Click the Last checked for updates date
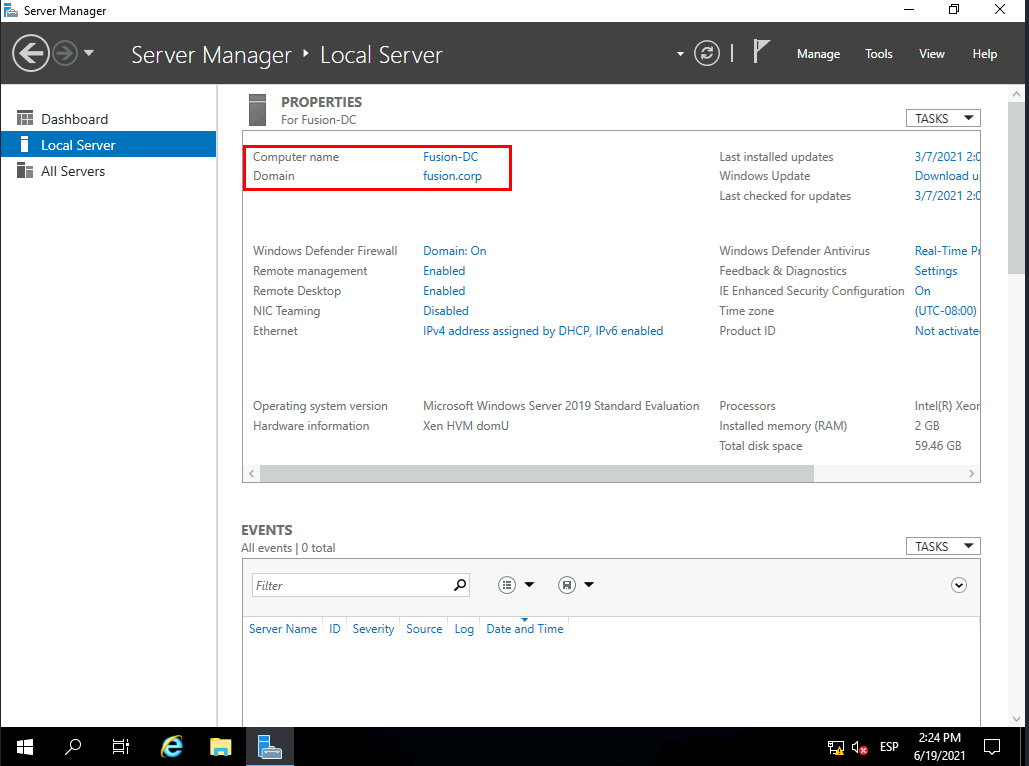Screen dimensions: 1029x766 [x=947, y=196]
